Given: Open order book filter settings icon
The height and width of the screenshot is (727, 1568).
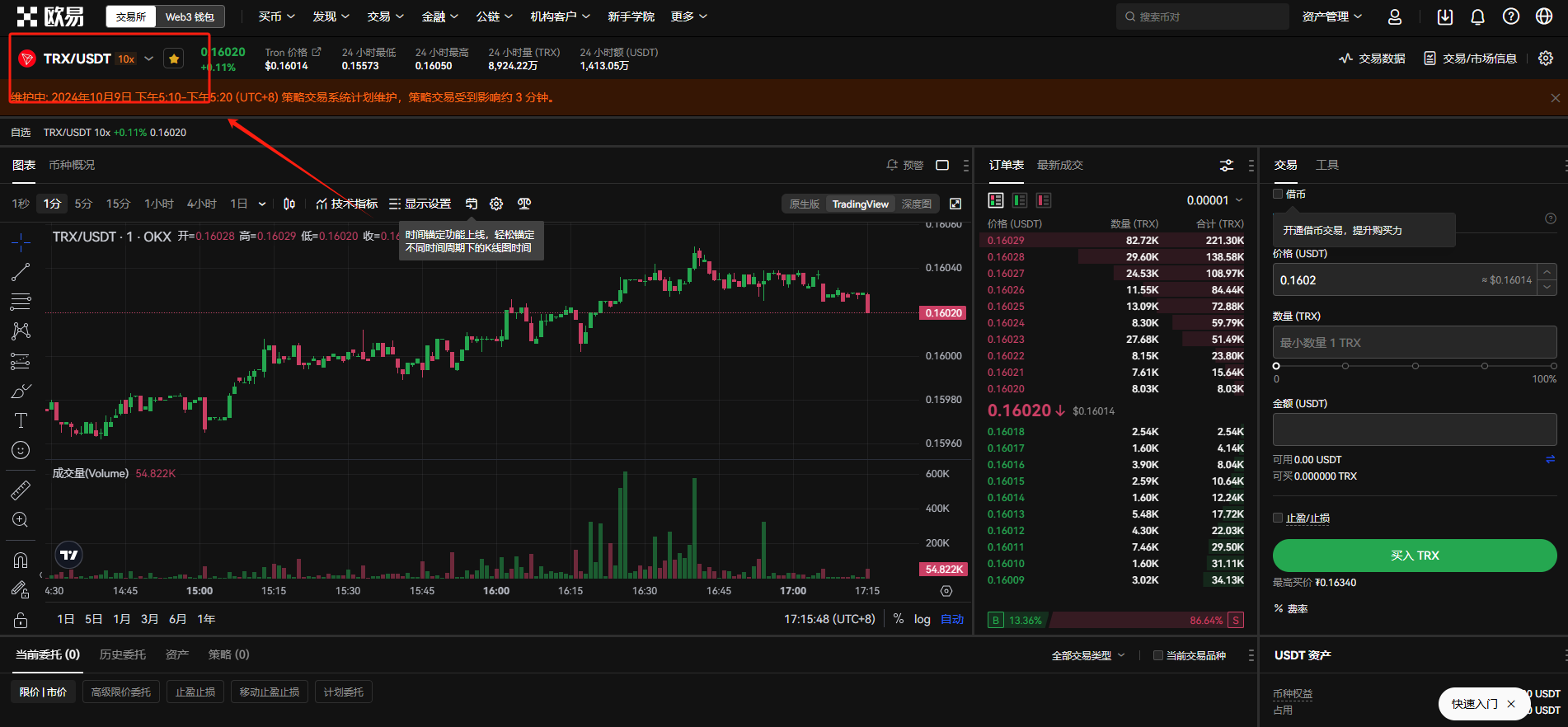Looking at the screenshot, I should [x=1227, y=166].
